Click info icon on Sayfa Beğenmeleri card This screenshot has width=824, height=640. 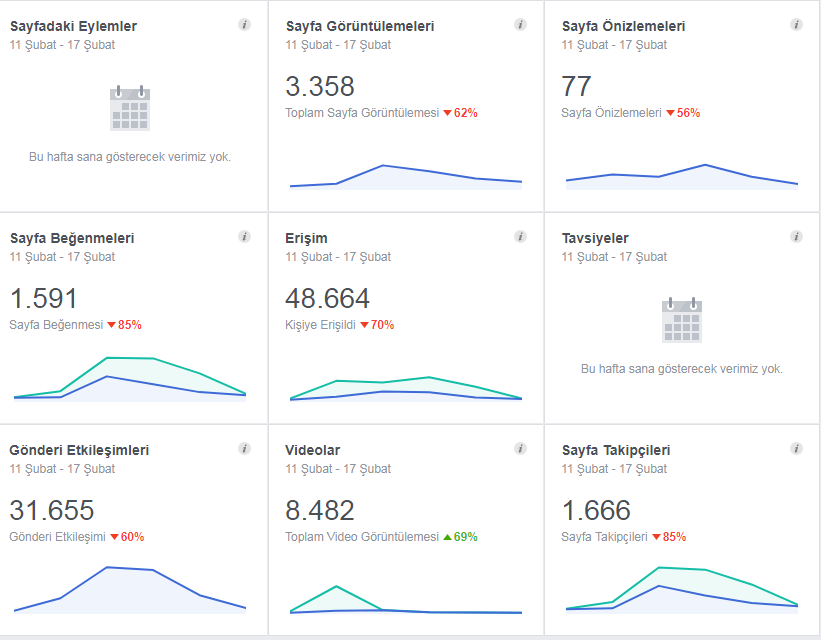pyautogui.click(x=244, y=236)
